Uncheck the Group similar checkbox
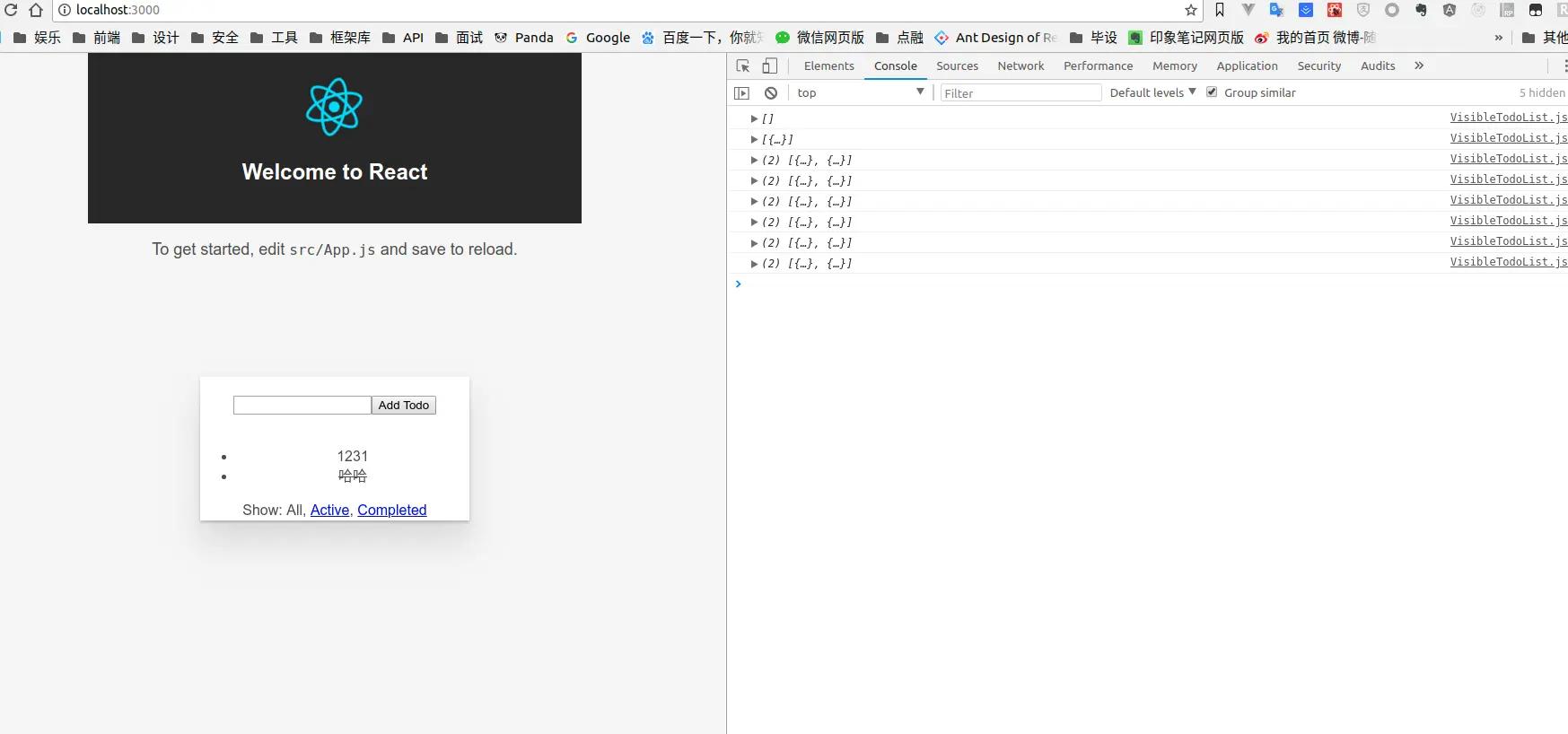This screenshot has height=734, width=1568. pyautogui.click(x=1212, y=92)
